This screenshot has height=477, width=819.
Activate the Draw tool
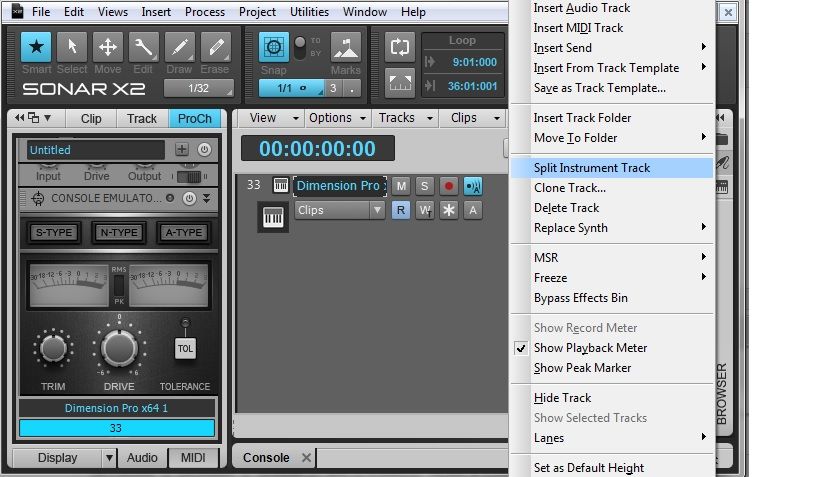(179, 49)
